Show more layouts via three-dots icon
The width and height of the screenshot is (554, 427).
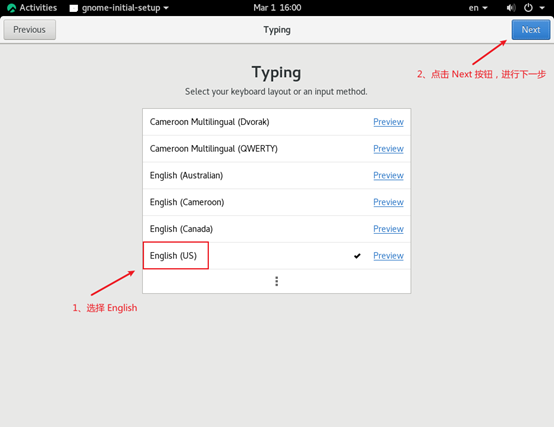click(277, 281)
